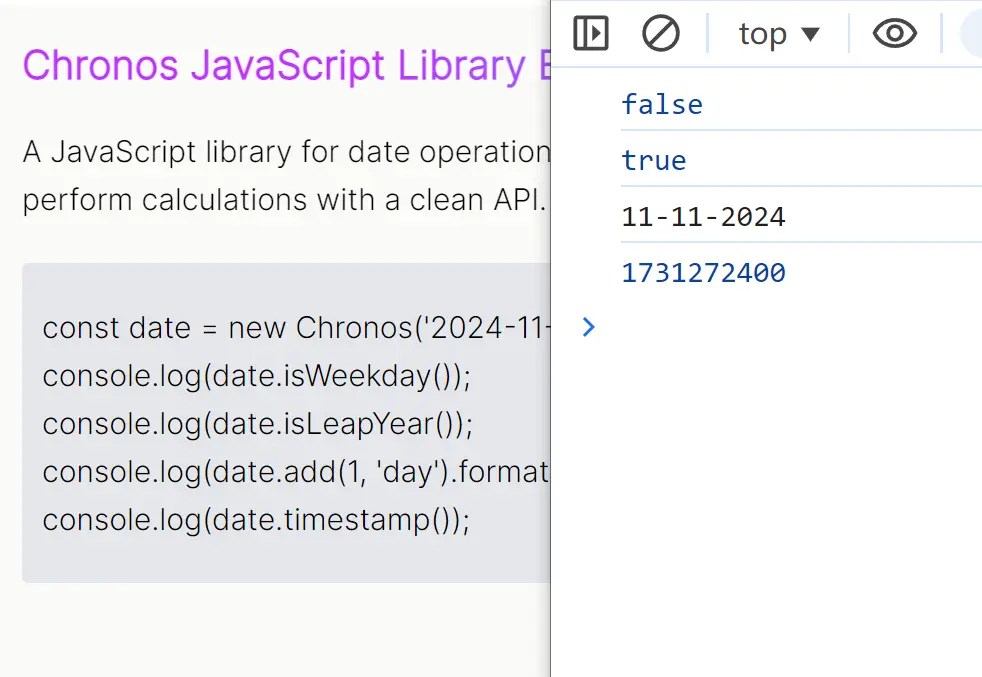Click the word "perform" in the description

click(78, 200)
